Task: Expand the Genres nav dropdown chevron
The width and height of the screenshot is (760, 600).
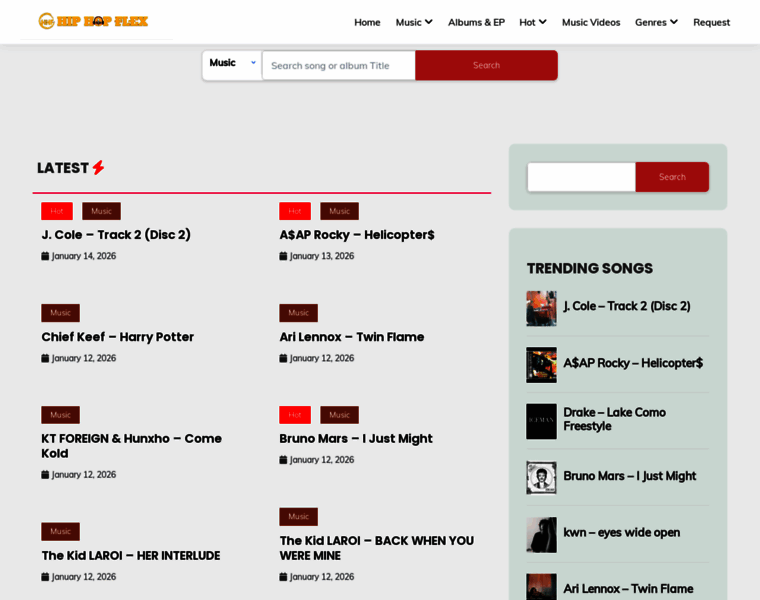Action: tap(674, 22)
